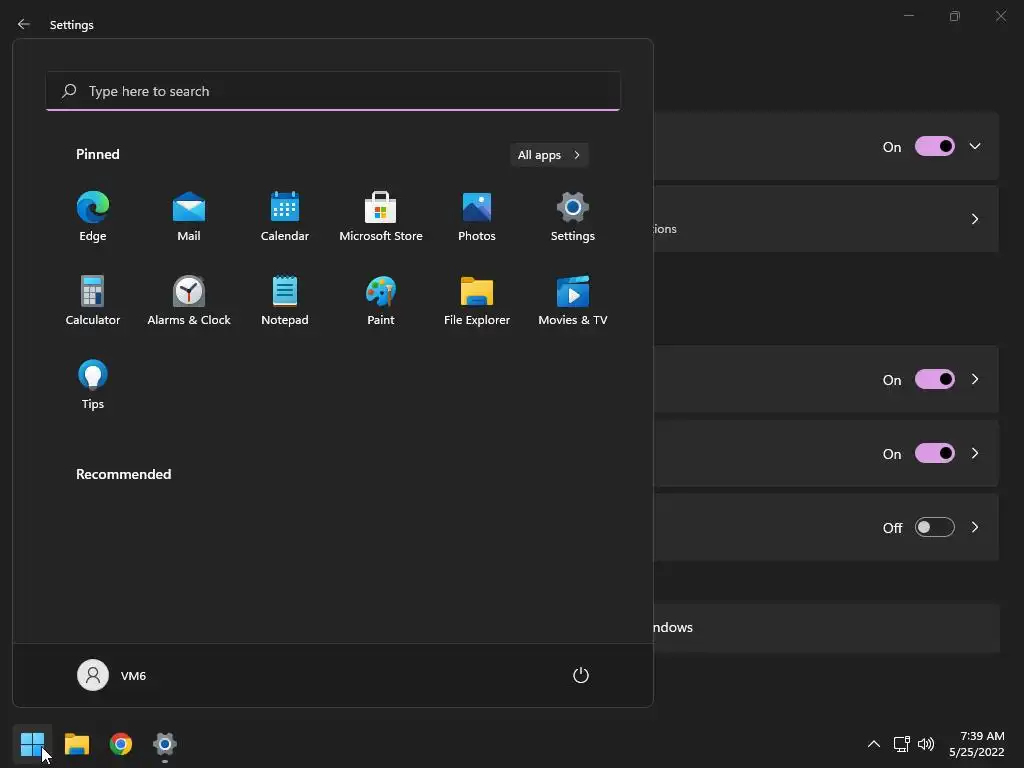Close the Settings window

(x=1001, y=16)
